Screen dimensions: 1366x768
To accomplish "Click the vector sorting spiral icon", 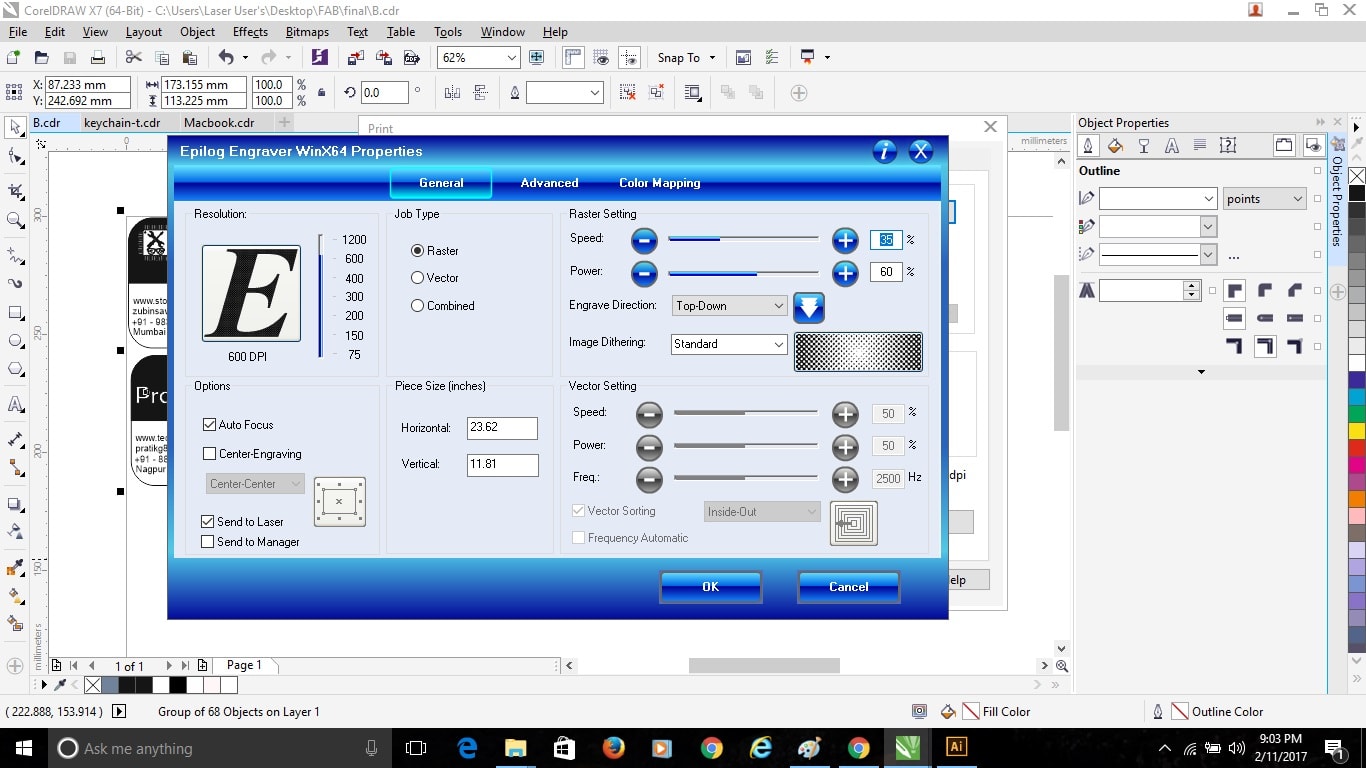I will point(854,523).
